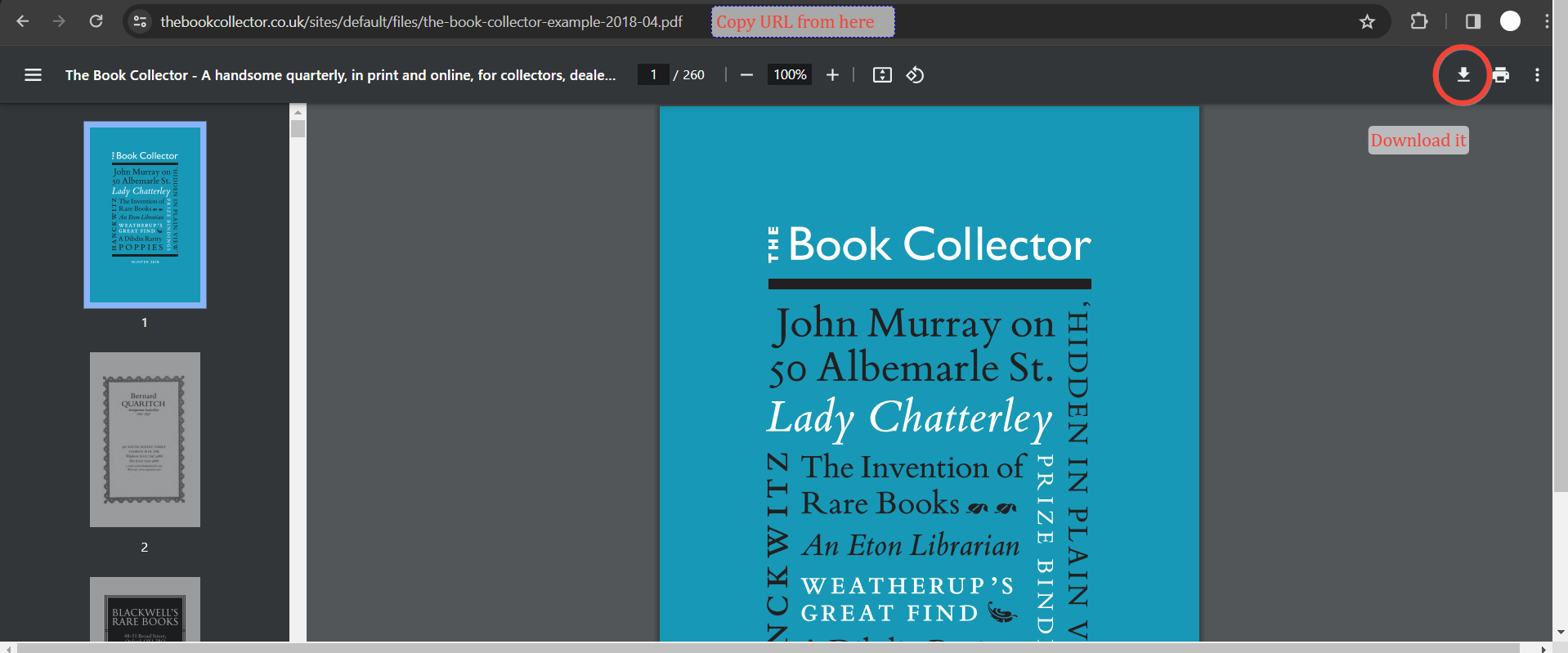This screenshot has width=1568, height=653.
Task: Click the fit to page icon
Action: point(882,75)
